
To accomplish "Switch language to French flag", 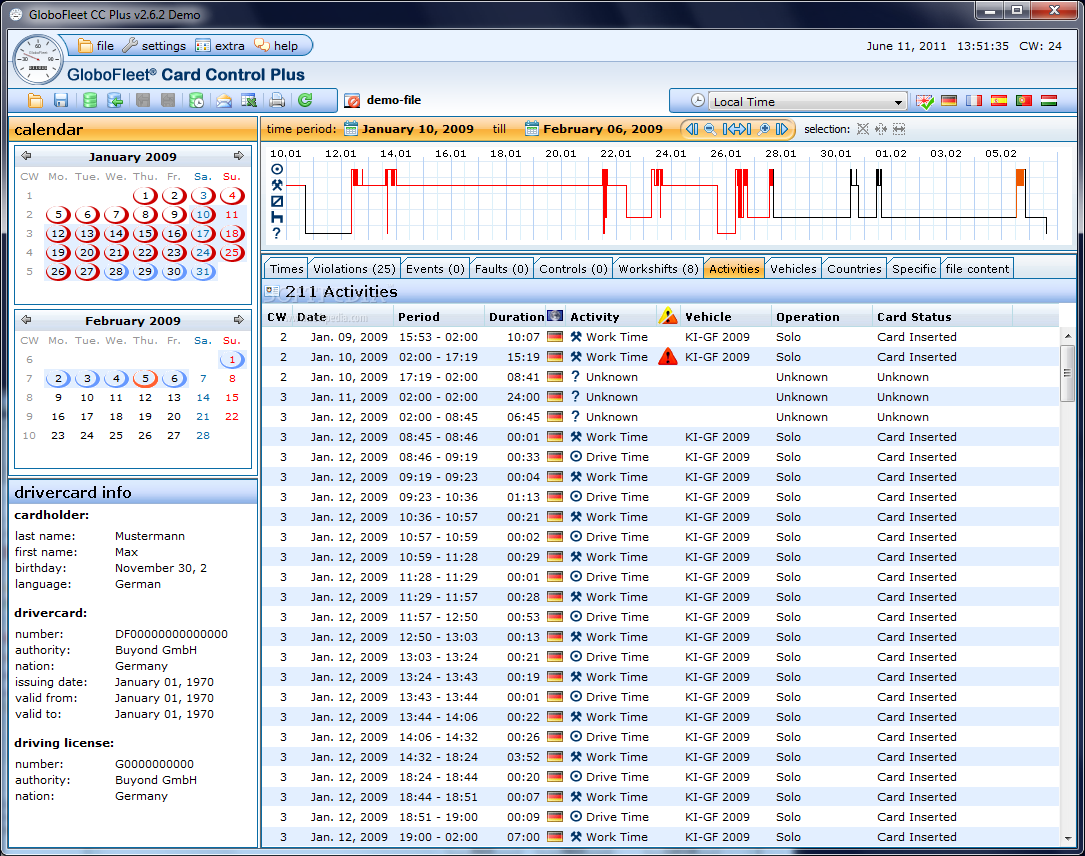I will (974, 101).
